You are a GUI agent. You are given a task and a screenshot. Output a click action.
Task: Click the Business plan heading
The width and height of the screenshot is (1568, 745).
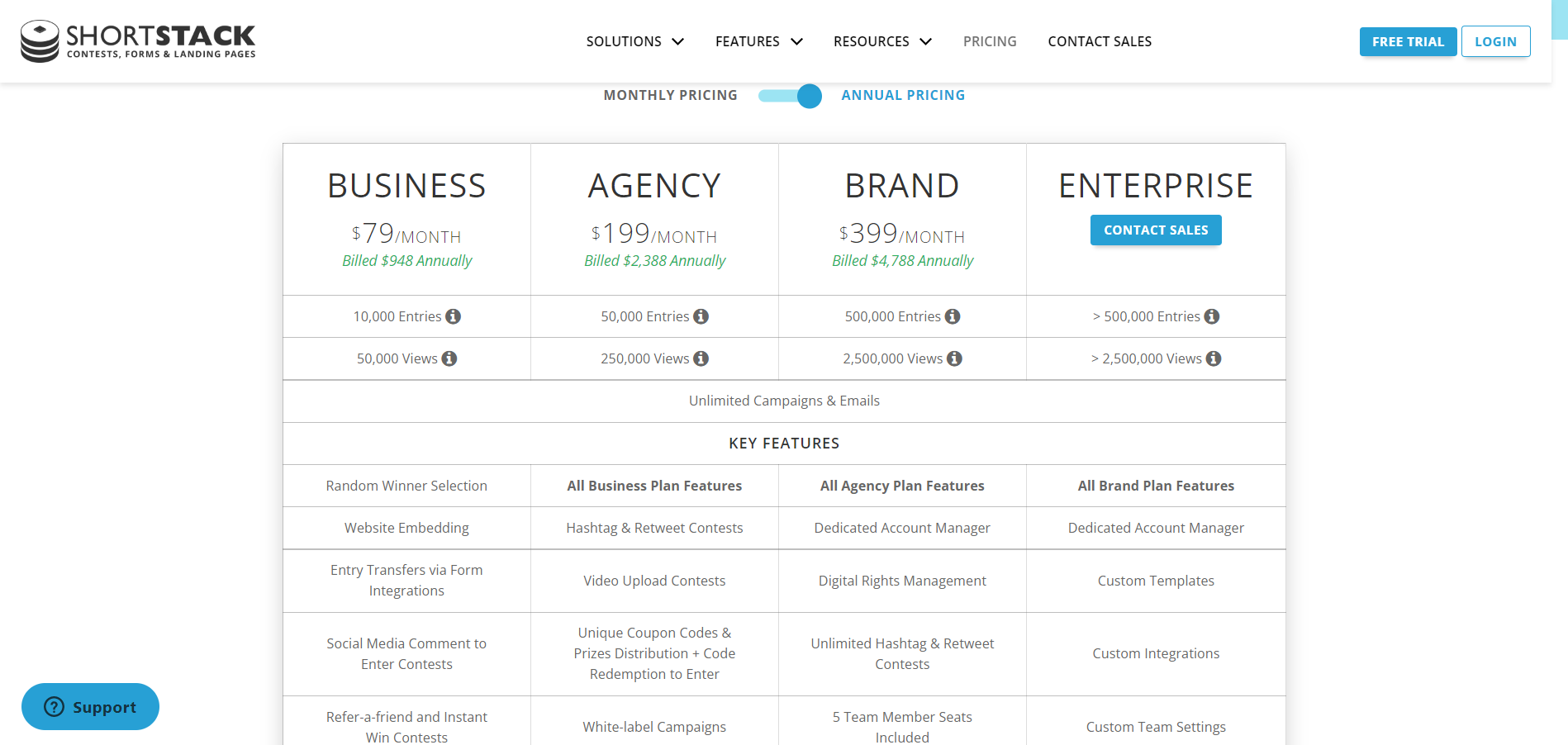[406, 186]
